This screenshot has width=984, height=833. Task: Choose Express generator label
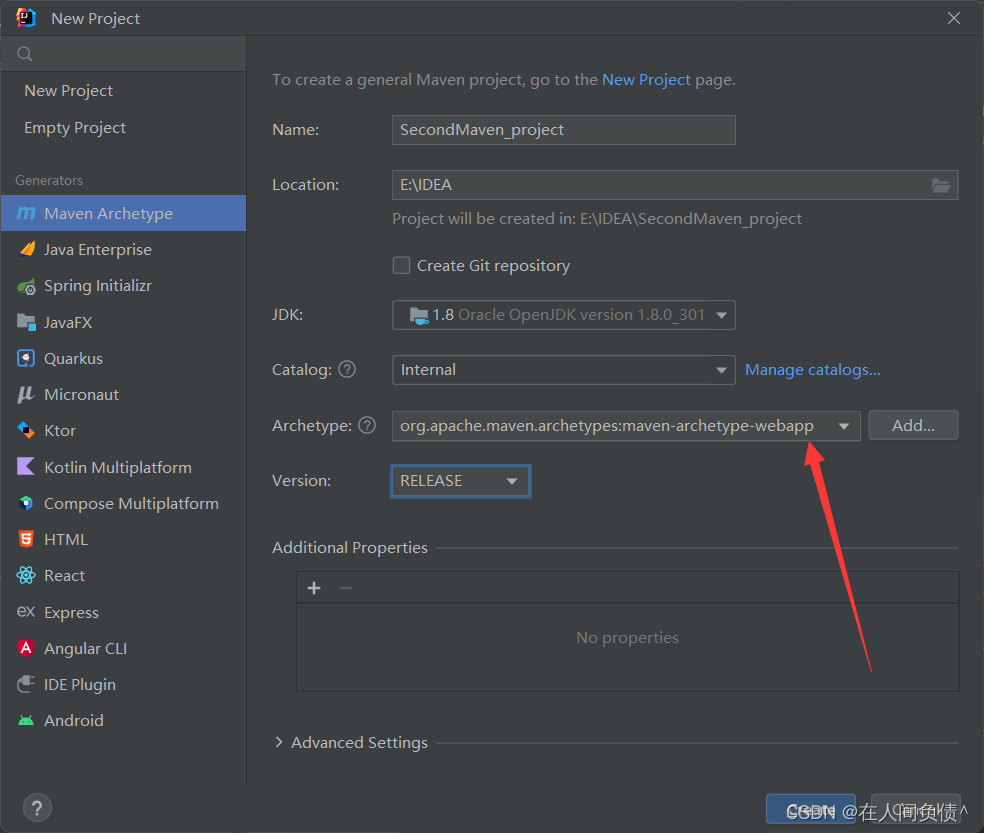[x=72, y=612]
